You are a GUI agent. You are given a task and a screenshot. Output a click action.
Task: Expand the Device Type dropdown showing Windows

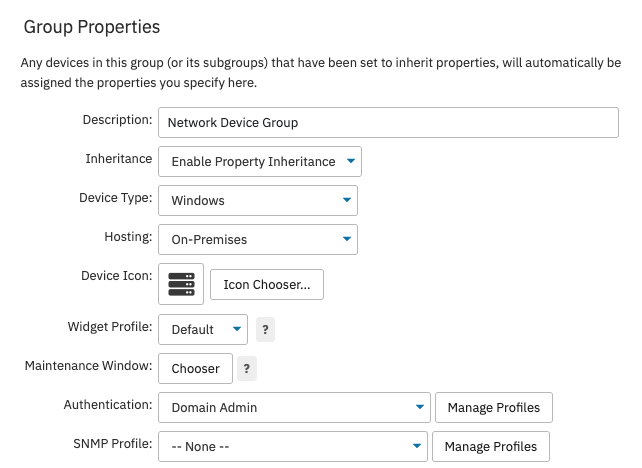257,200
